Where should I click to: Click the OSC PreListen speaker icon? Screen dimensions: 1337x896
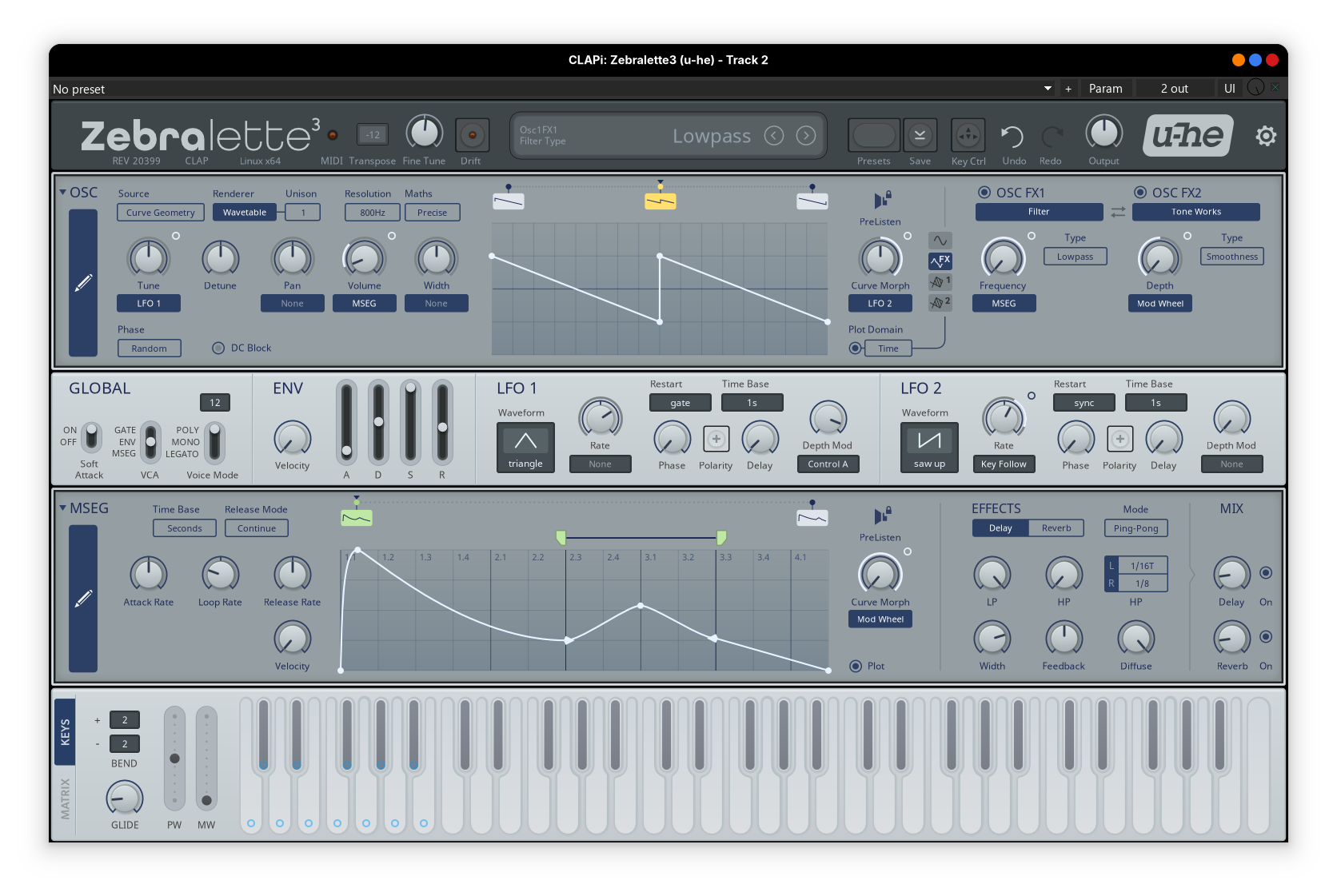click(x=881, y=200)
